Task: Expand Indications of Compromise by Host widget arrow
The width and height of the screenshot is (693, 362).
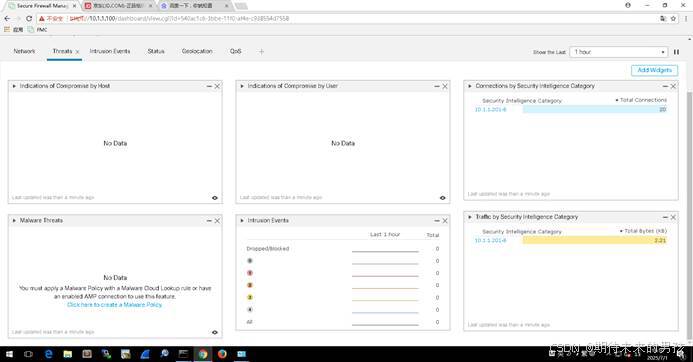Action: 14,86
